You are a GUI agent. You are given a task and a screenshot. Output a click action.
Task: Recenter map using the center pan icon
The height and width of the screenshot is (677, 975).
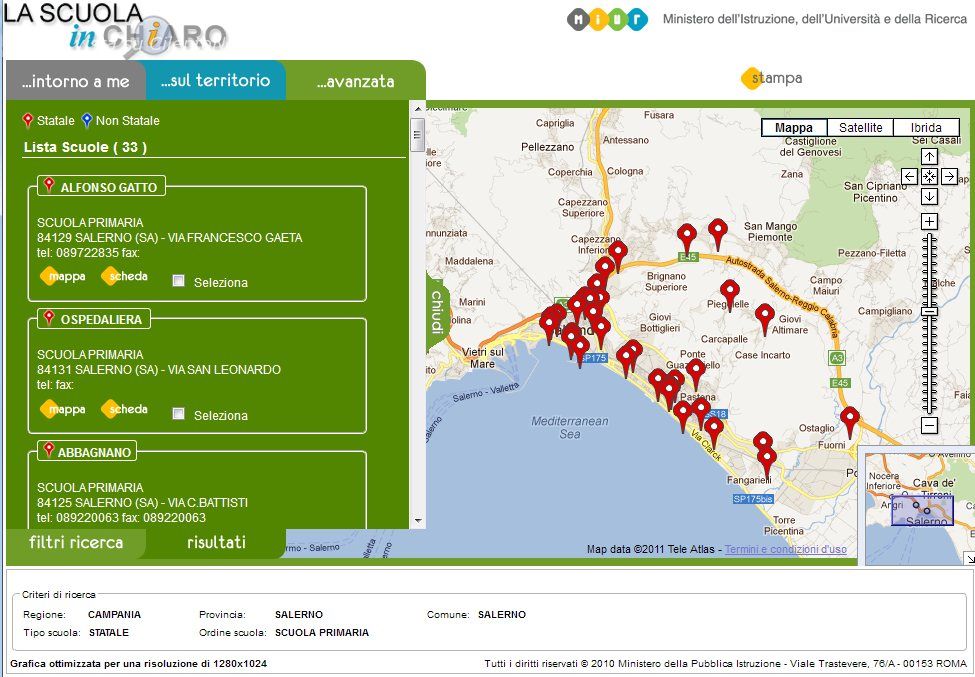[x=929, y=176]
